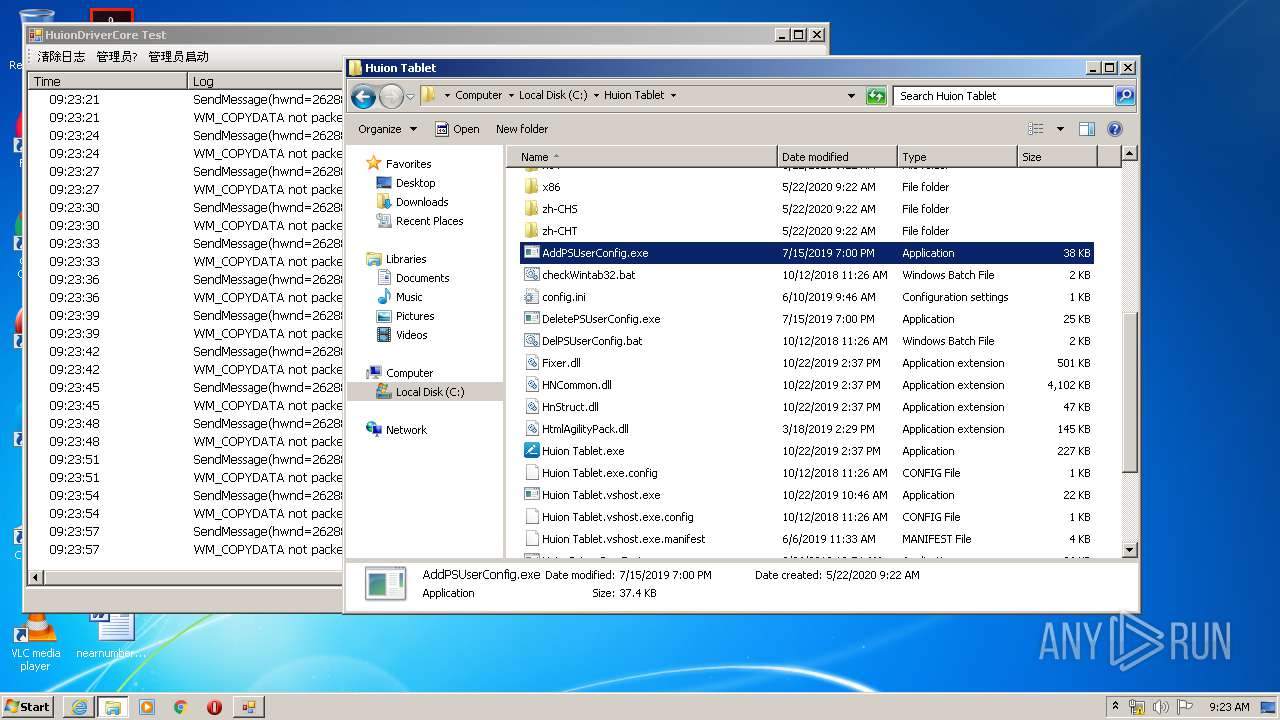Expand the Huion Tablet breadcrumb arrow
Viewport: 1280px width, 720px height.
coord(673,96)
